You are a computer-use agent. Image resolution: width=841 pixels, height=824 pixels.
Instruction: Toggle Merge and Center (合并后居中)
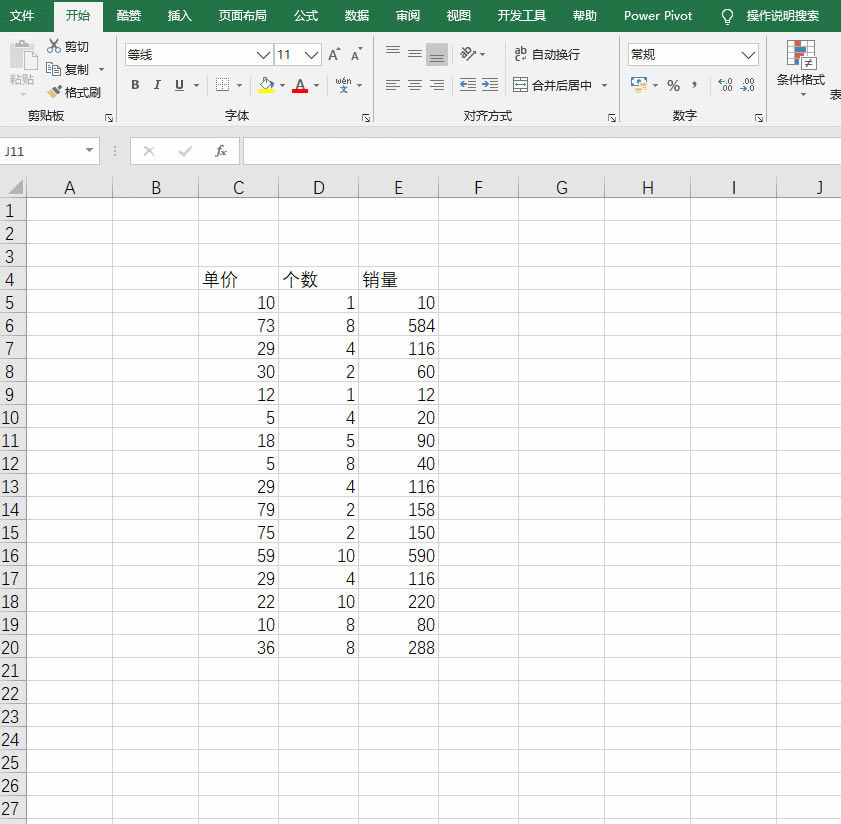coord(552,85)
